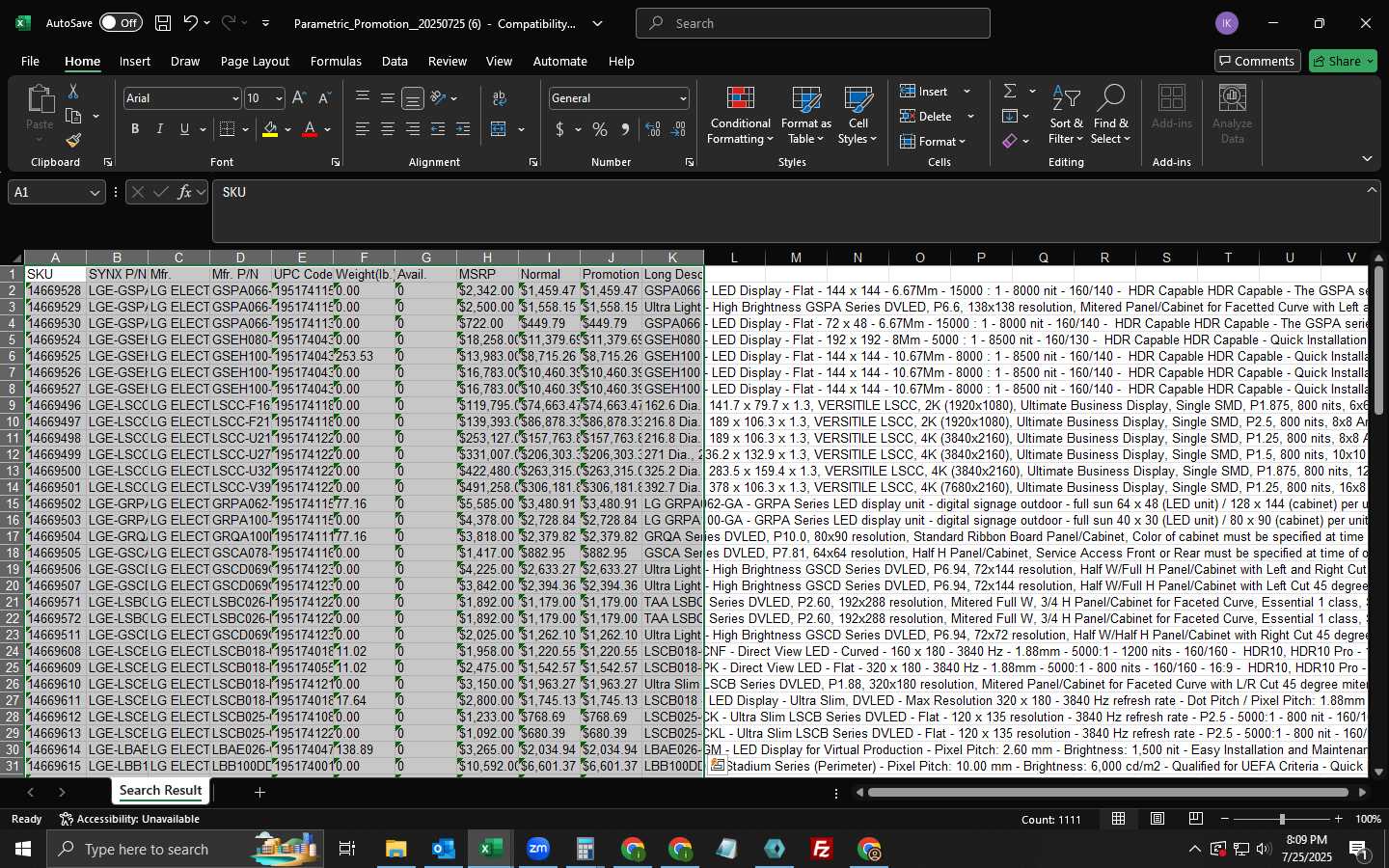This screenshot has width=1389, height=868.
Task: Click the Insert Function fx icon
Action: 184,192
